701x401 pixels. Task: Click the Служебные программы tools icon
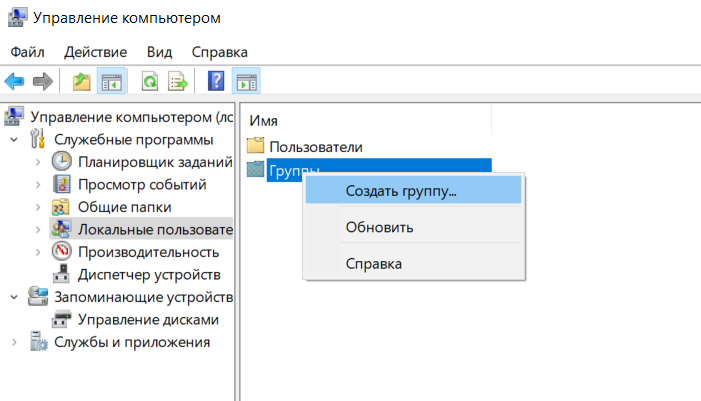(38, 139)
